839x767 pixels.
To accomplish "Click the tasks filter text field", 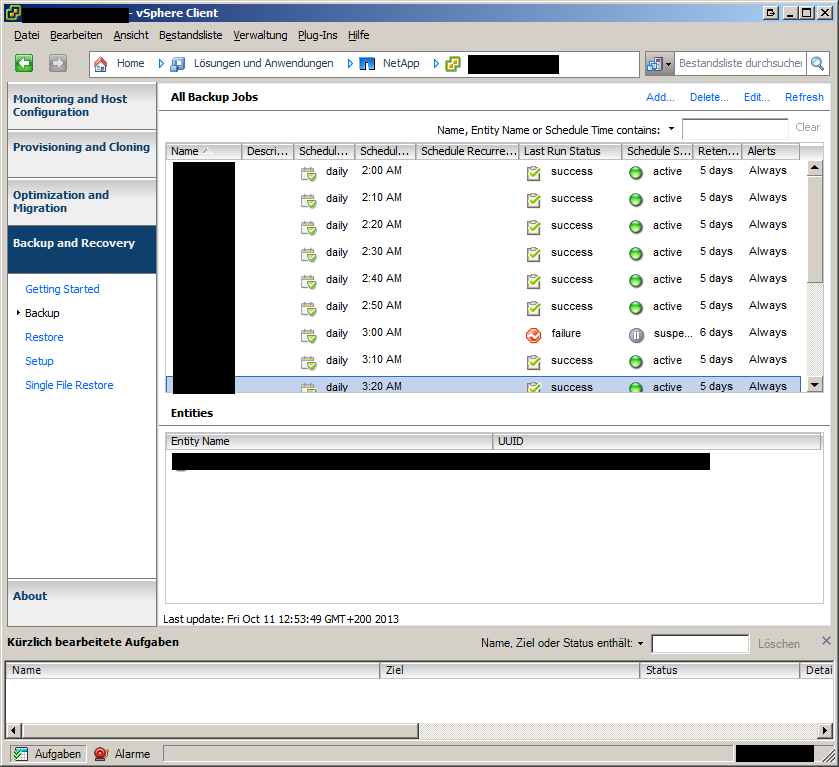I will pos(700,644).
